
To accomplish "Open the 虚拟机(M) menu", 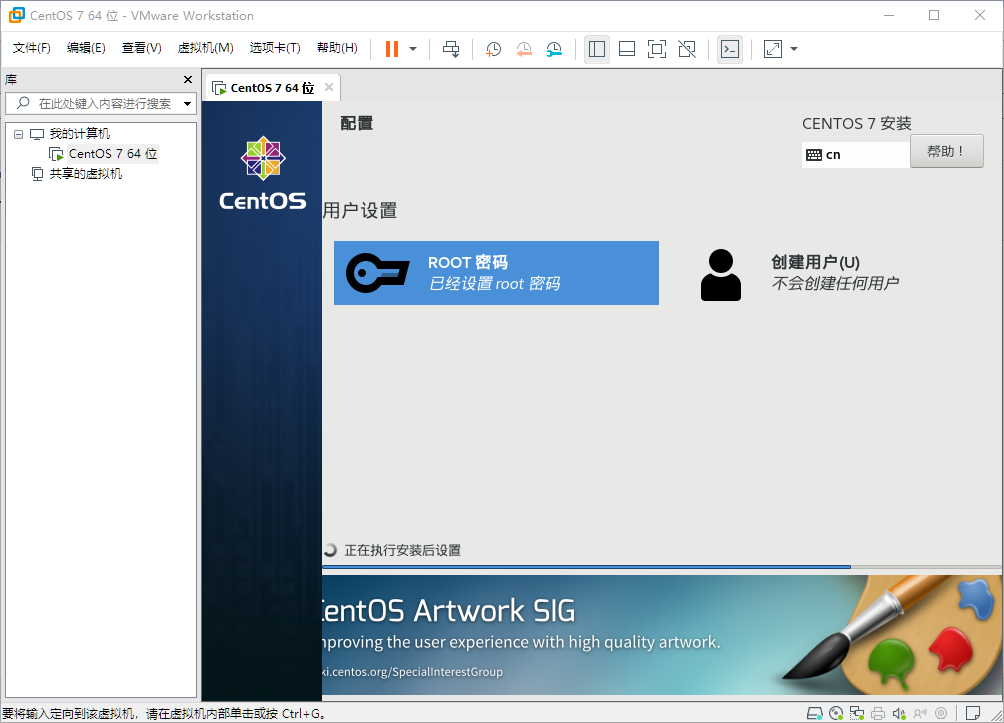I will pyautogui.click(x=206, y=48).
